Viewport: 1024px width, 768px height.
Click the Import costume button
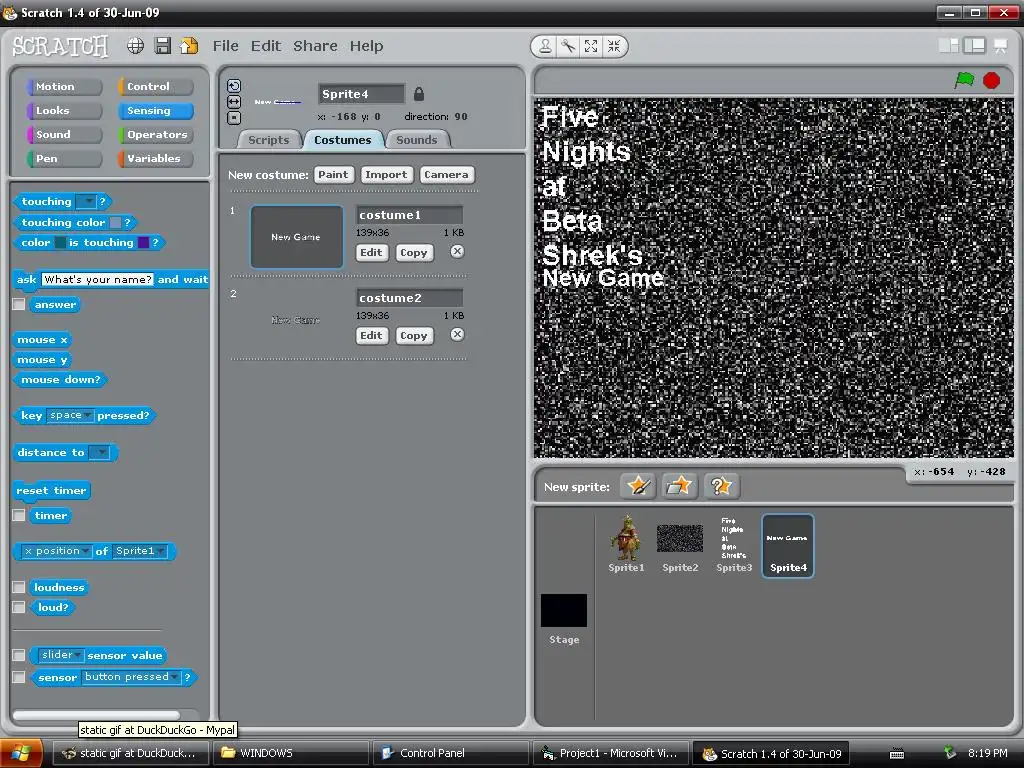pos(386,174)
